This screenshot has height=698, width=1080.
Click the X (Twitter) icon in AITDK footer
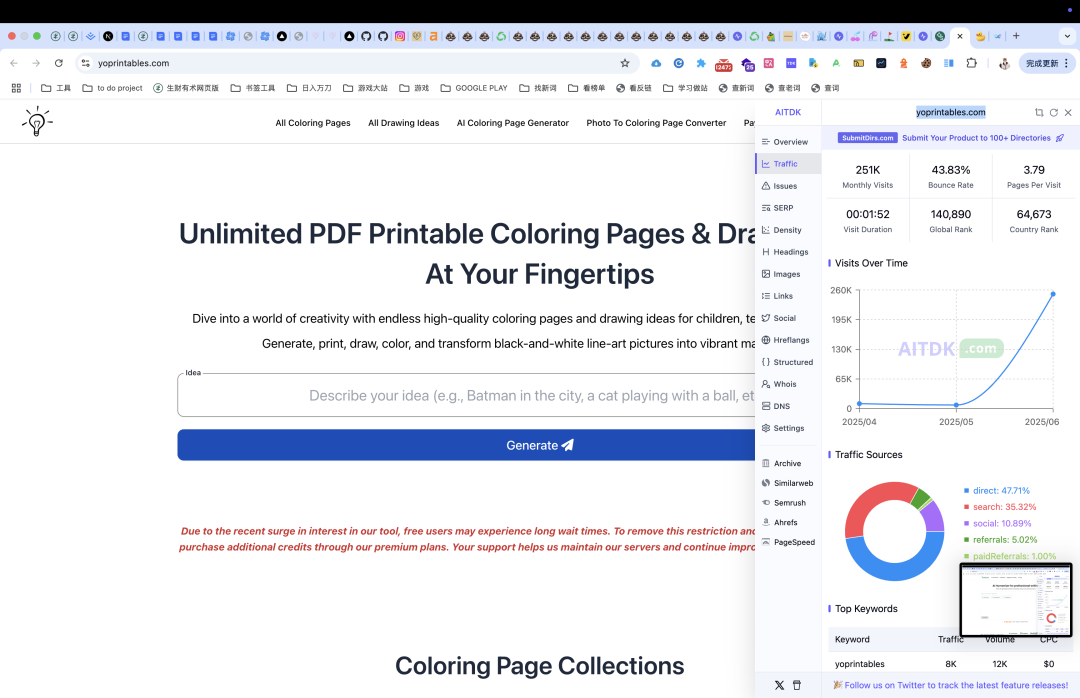(x=779, y=686)
